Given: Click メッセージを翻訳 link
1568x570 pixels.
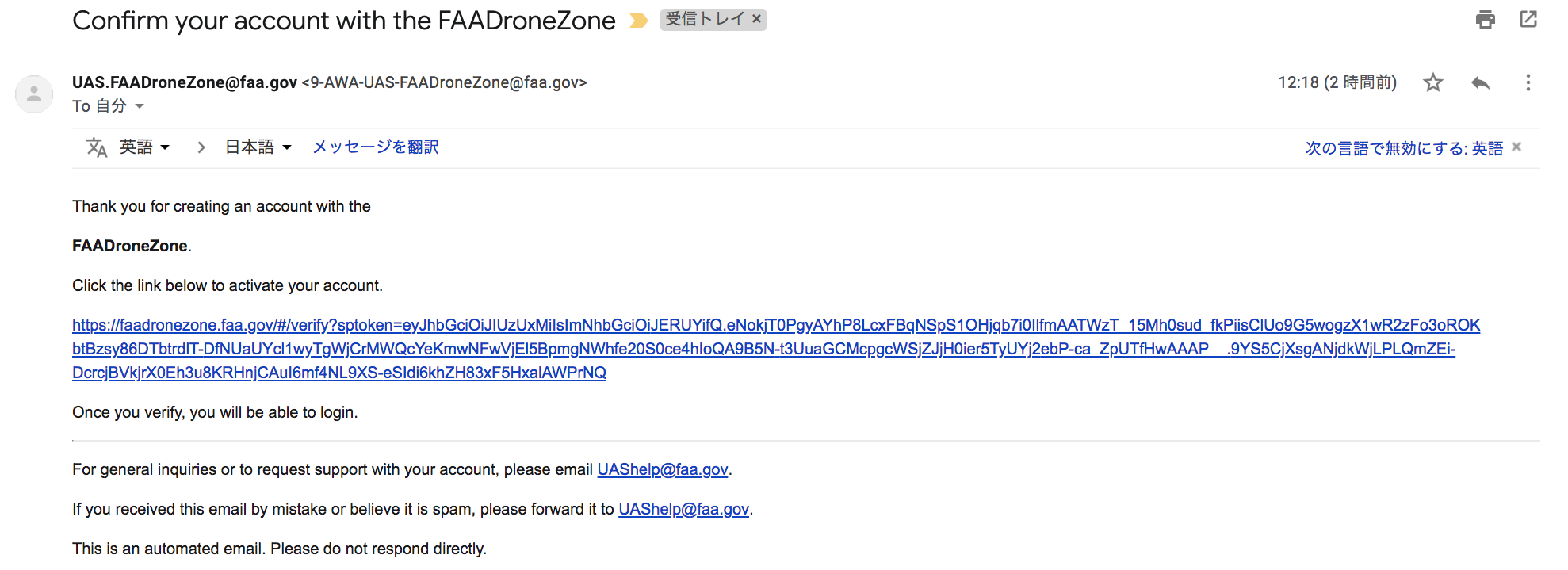Looking at the screenshot, I should (x=376, y=147).
